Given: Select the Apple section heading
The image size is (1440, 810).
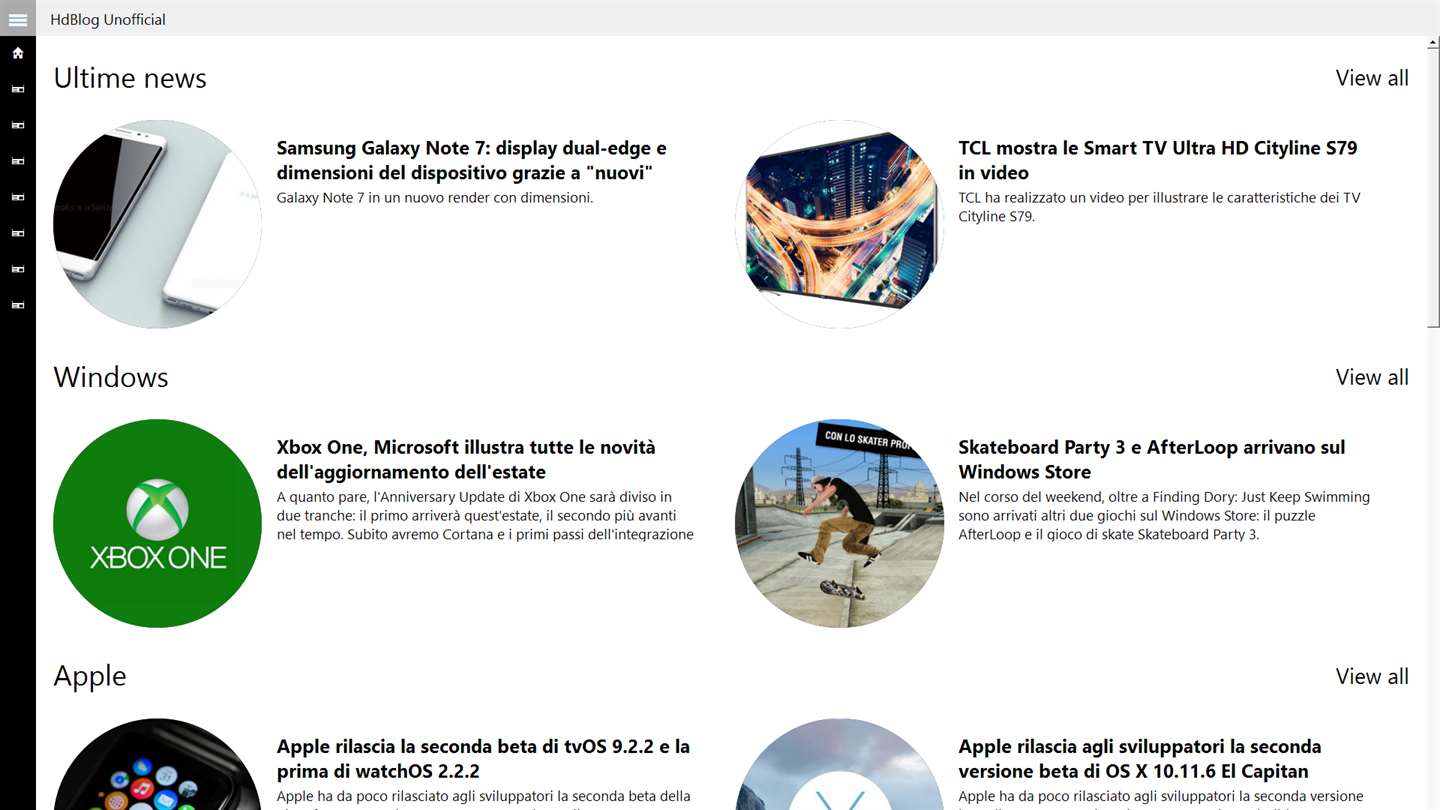Looking at the screenshot, I should 90,676.
